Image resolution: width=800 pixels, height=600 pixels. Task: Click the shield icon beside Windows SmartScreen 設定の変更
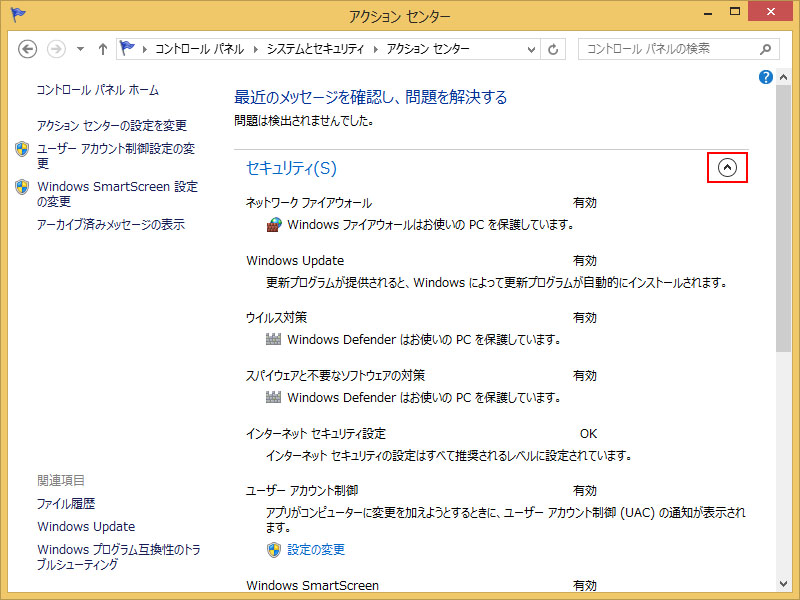(22, 187)
